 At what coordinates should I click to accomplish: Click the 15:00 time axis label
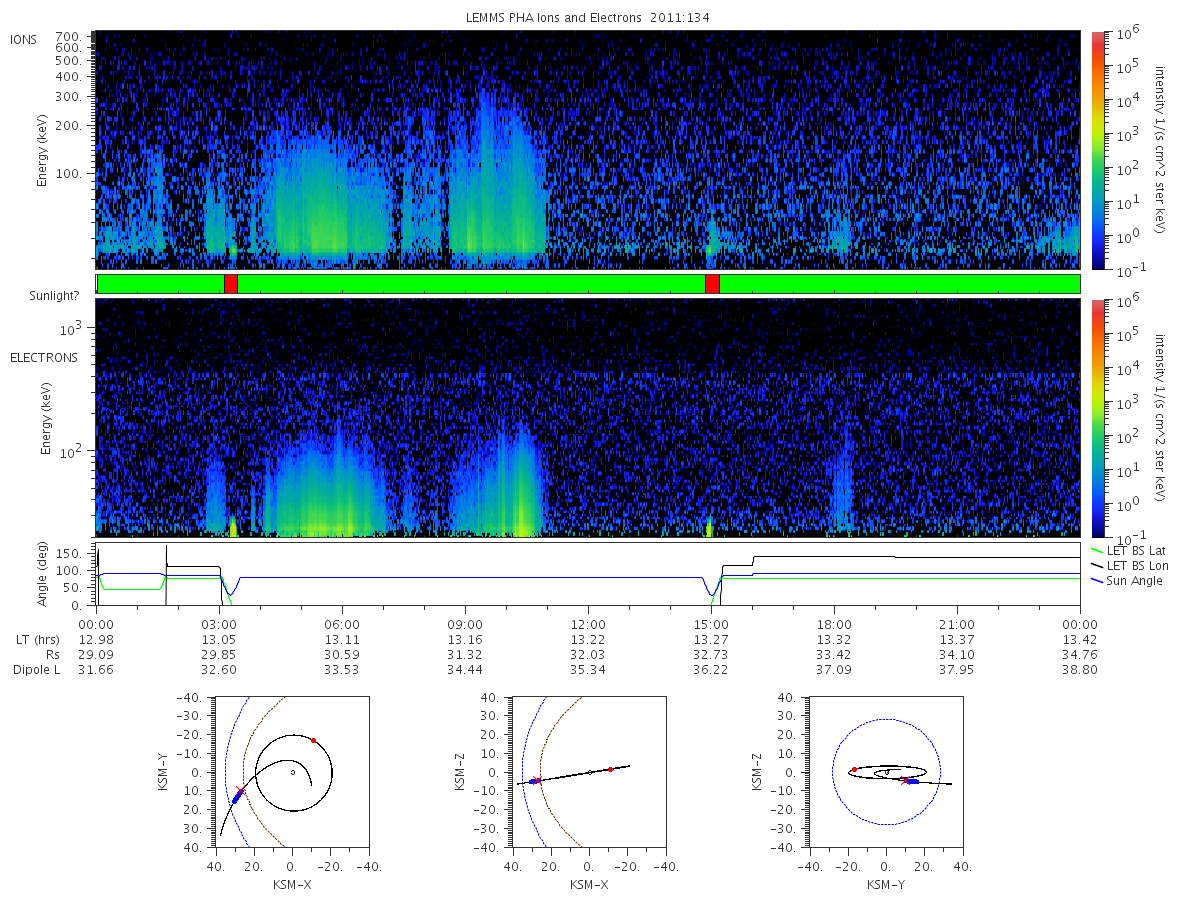[x=711, y=624]
